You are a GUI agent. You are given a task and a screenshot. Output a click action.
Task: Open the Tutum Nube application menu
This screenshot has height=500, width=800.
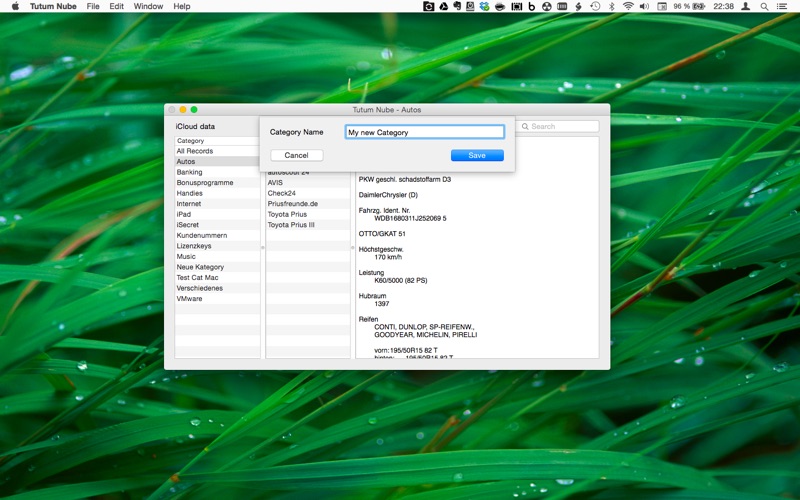[53, 6]
